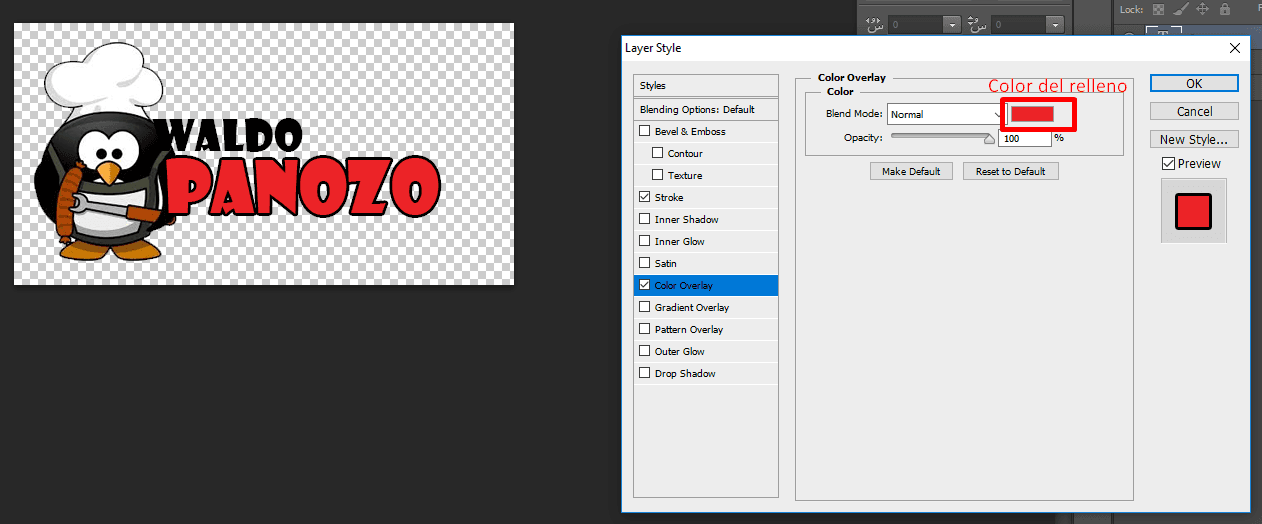Tick the Inner Glow checkbox

pyautogui.click(x=645, y=241)
